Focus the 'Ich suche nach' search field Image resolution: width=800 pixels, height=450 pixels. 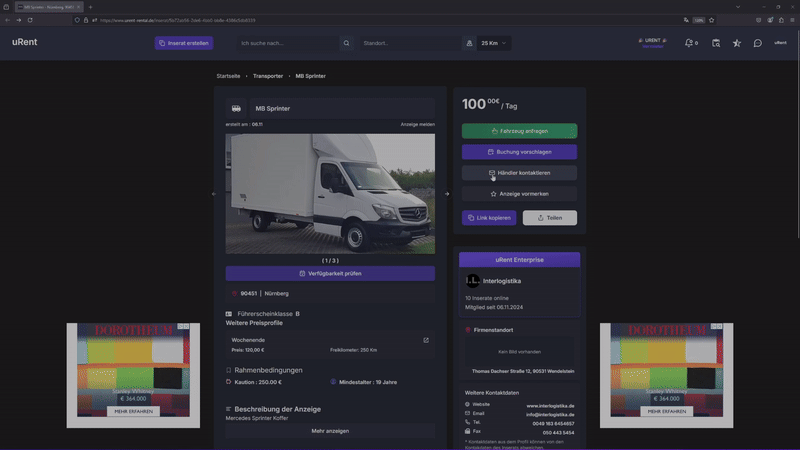pyautogui.click(x=288, y=43)
